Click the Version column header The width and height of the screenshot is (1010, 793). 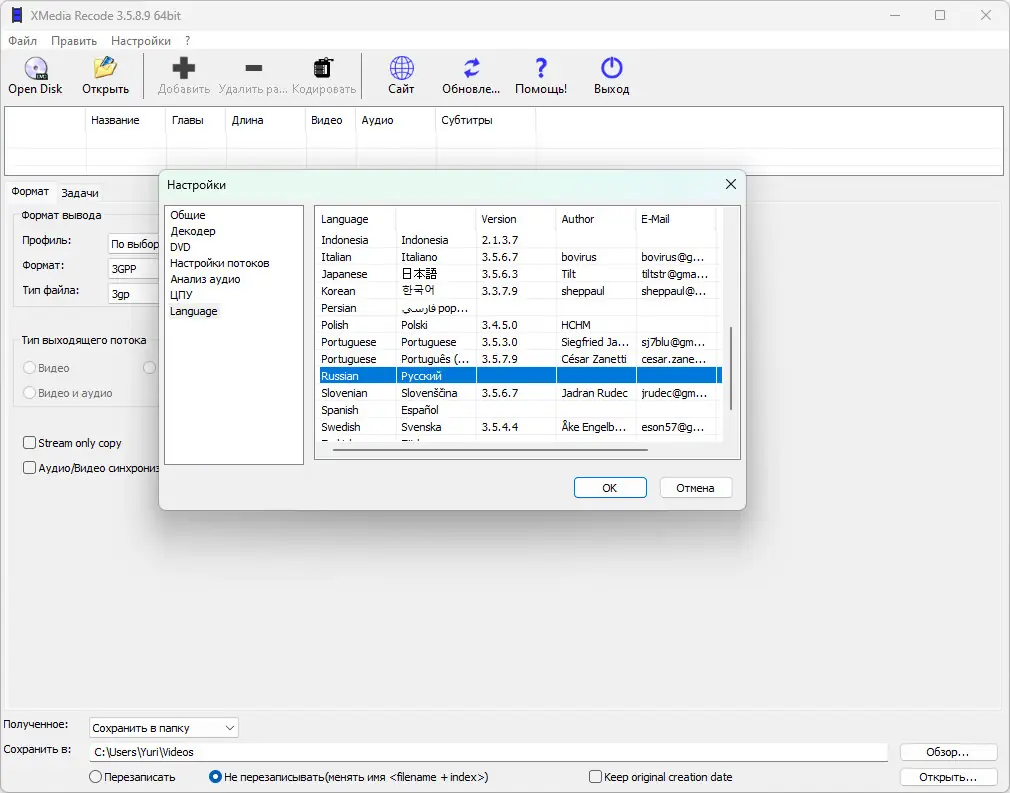[515, 219]
